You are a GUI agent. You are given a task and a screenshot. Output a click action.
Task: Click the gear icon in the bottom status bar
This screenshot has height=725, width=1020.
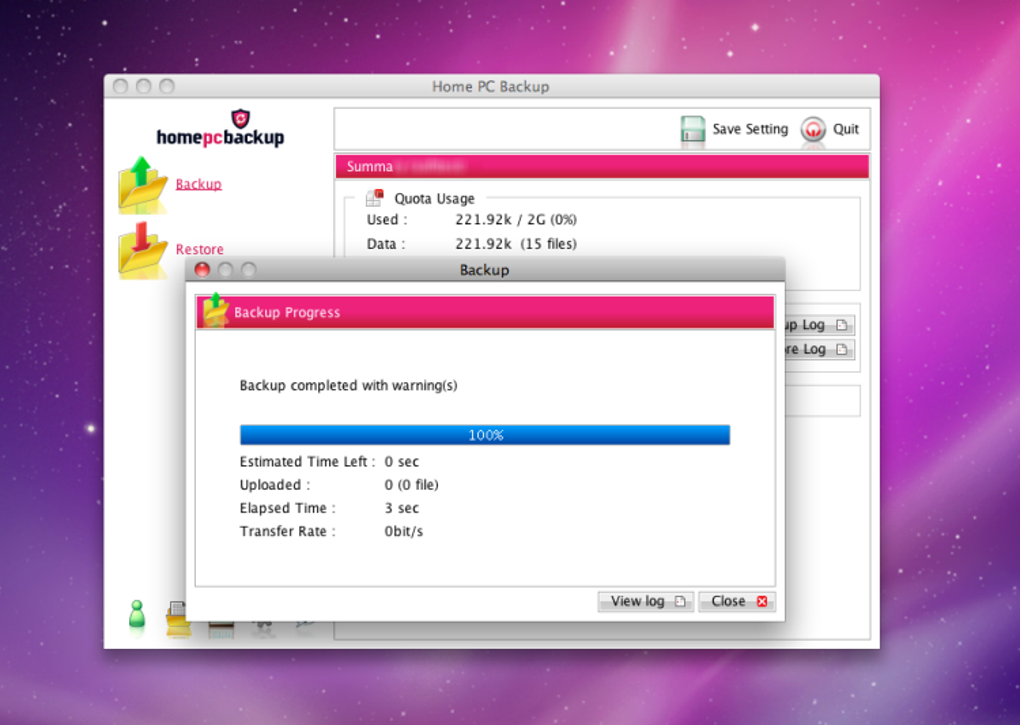pyautogui.click(x=262, y=627)
